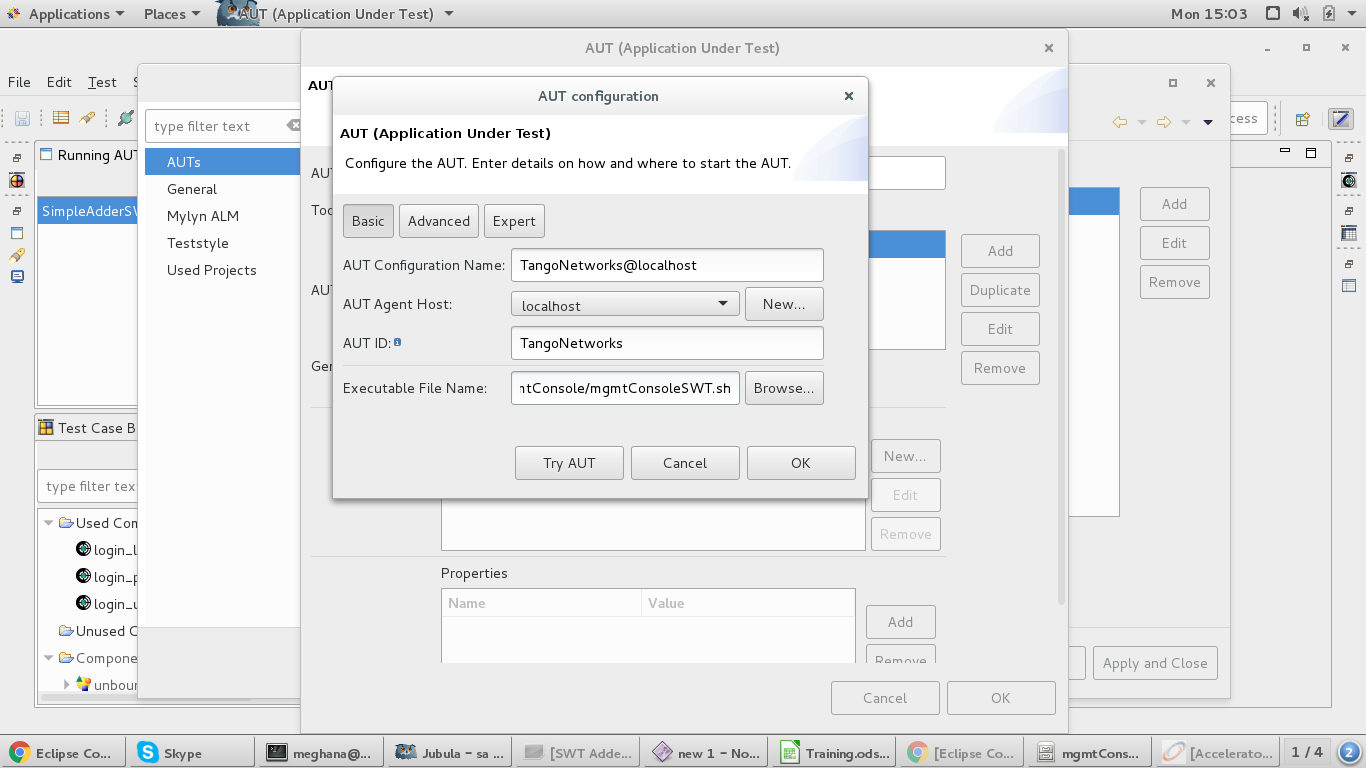1366x768 pixels.
Task: Click the info icon beside AUT ID
Action: (x=397, y=342)
